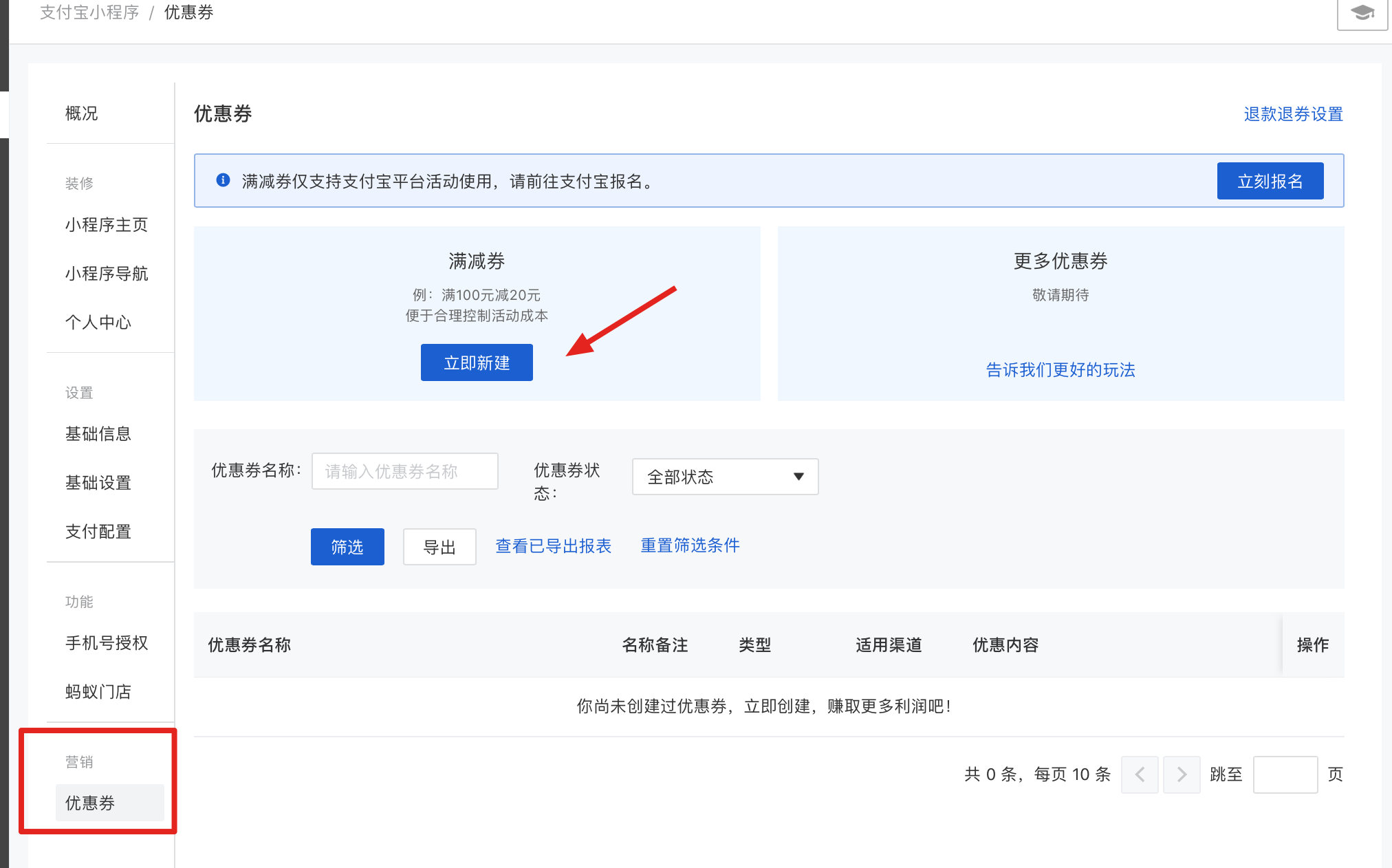The width and height of the screenshot is (1392, 868).
Task: Open 基础信息 settings page
Action: tap(98, 434)
